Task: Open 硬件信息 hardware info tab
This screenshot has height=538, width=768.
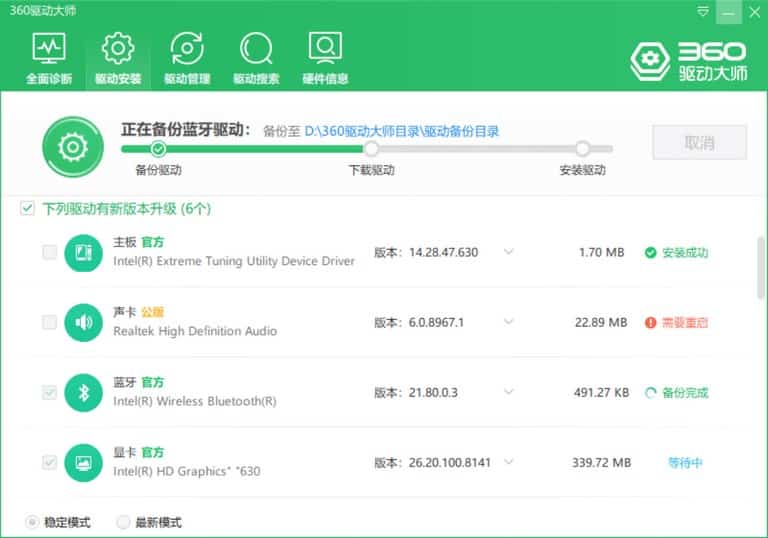Action: click(x=325, y=59)
